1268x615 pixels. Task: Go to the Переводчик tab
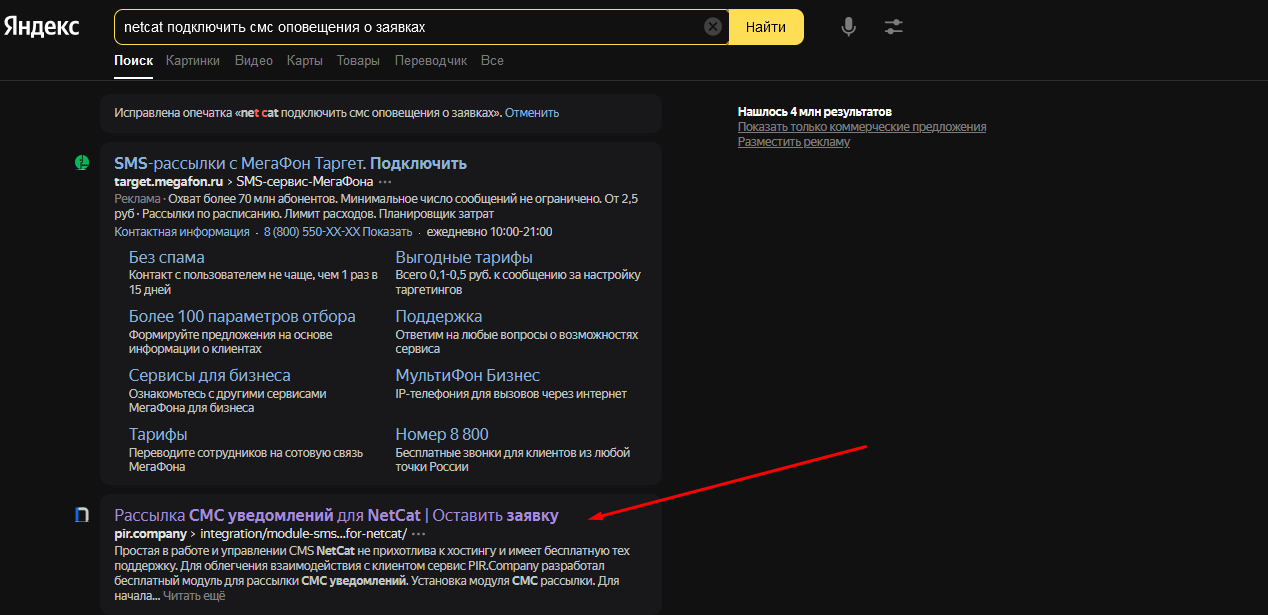click(431, 61)
